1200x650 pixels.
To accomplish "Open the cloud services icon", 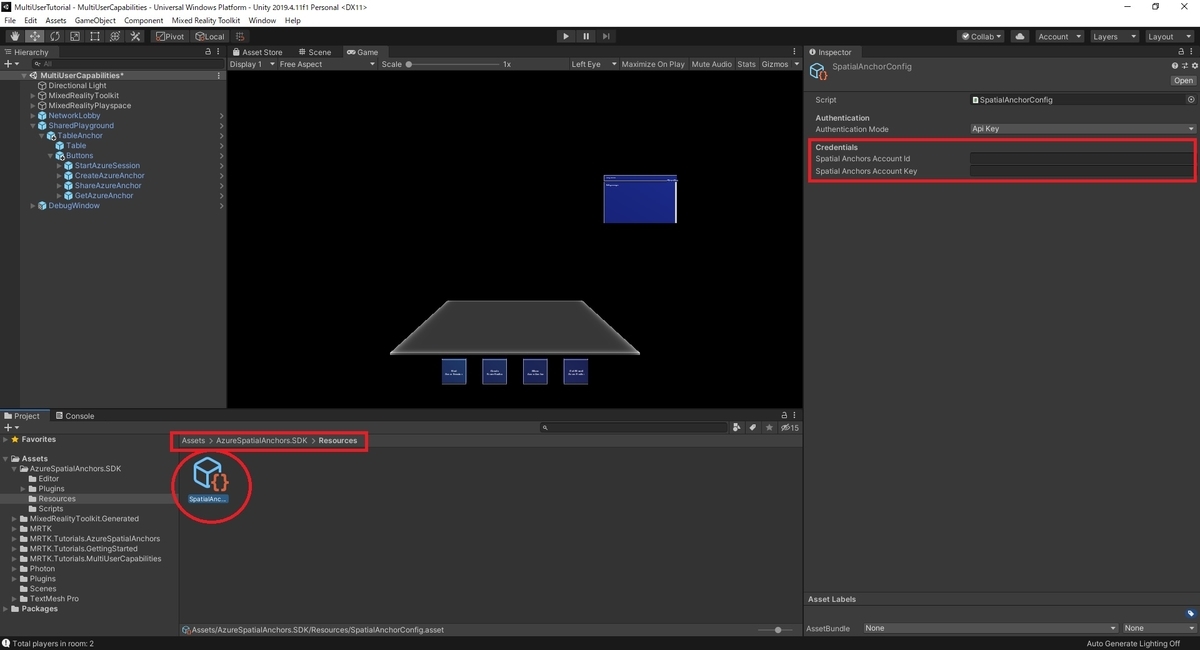I will (1020, 36).
